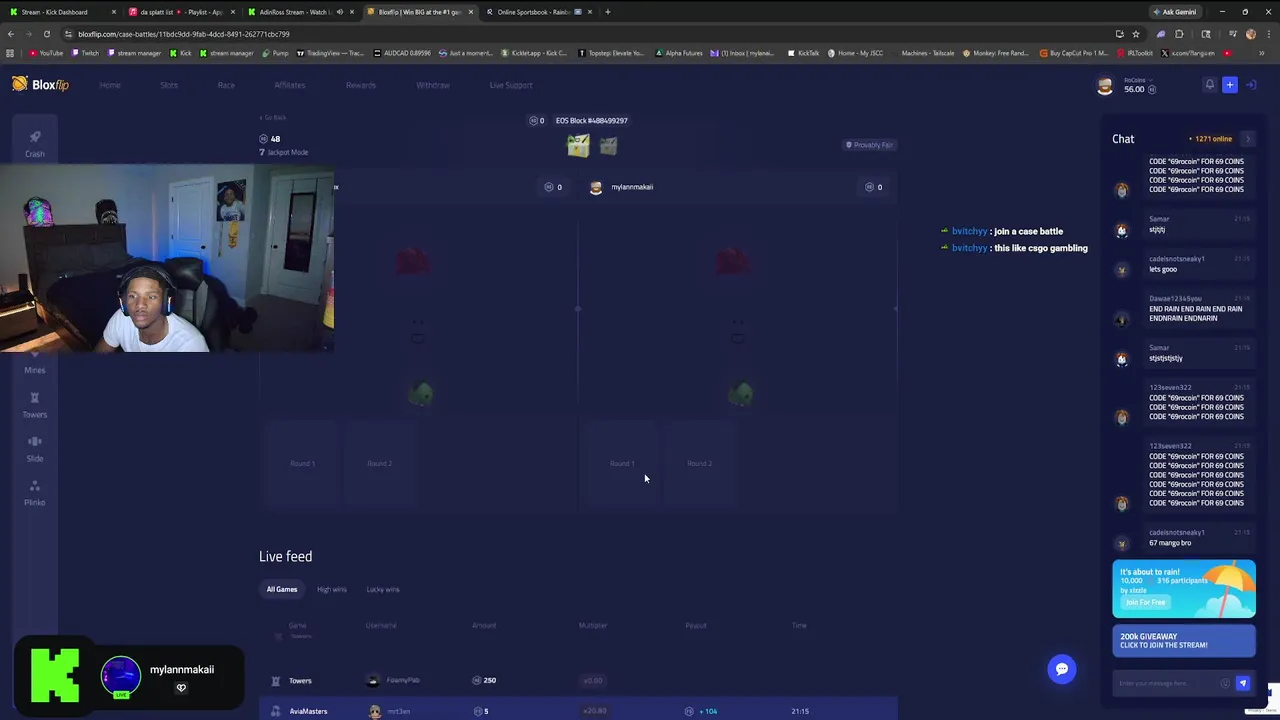The height and width of the screenshot is (720, 1280).
Task: Click the blue plus deposit button
Action: tap(1230, 85)
